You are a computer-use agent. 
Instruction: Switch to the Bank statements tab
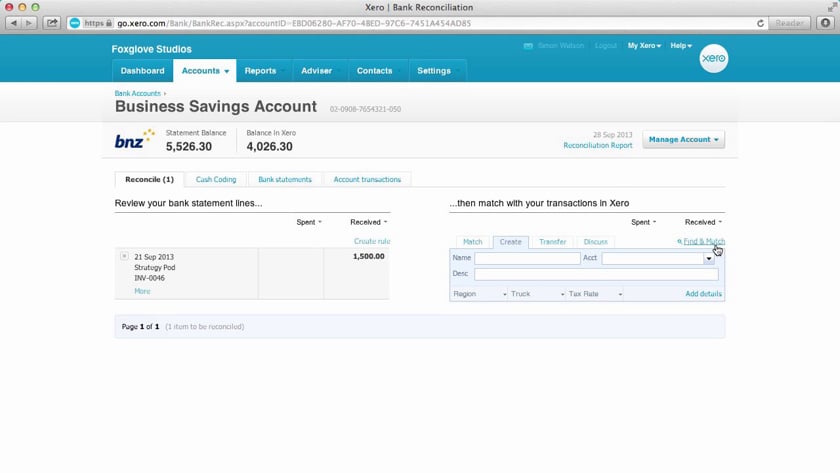click(x=284, y=179)
